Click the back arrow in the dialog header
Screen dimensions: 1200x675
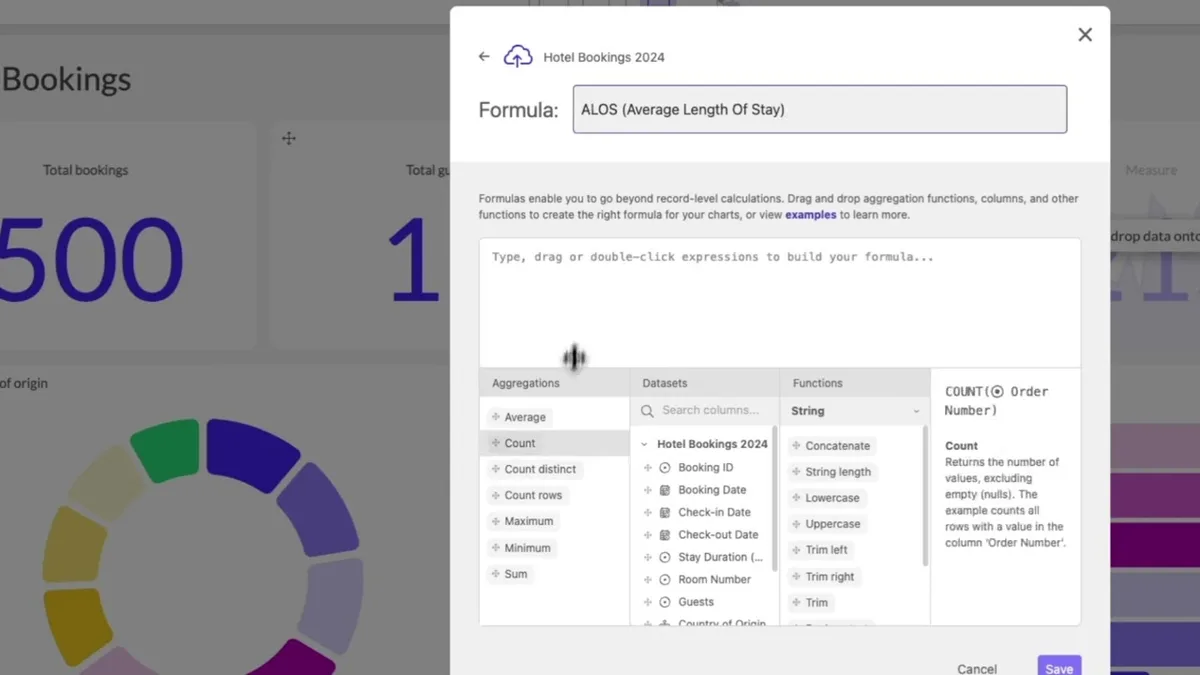(484, 57)
